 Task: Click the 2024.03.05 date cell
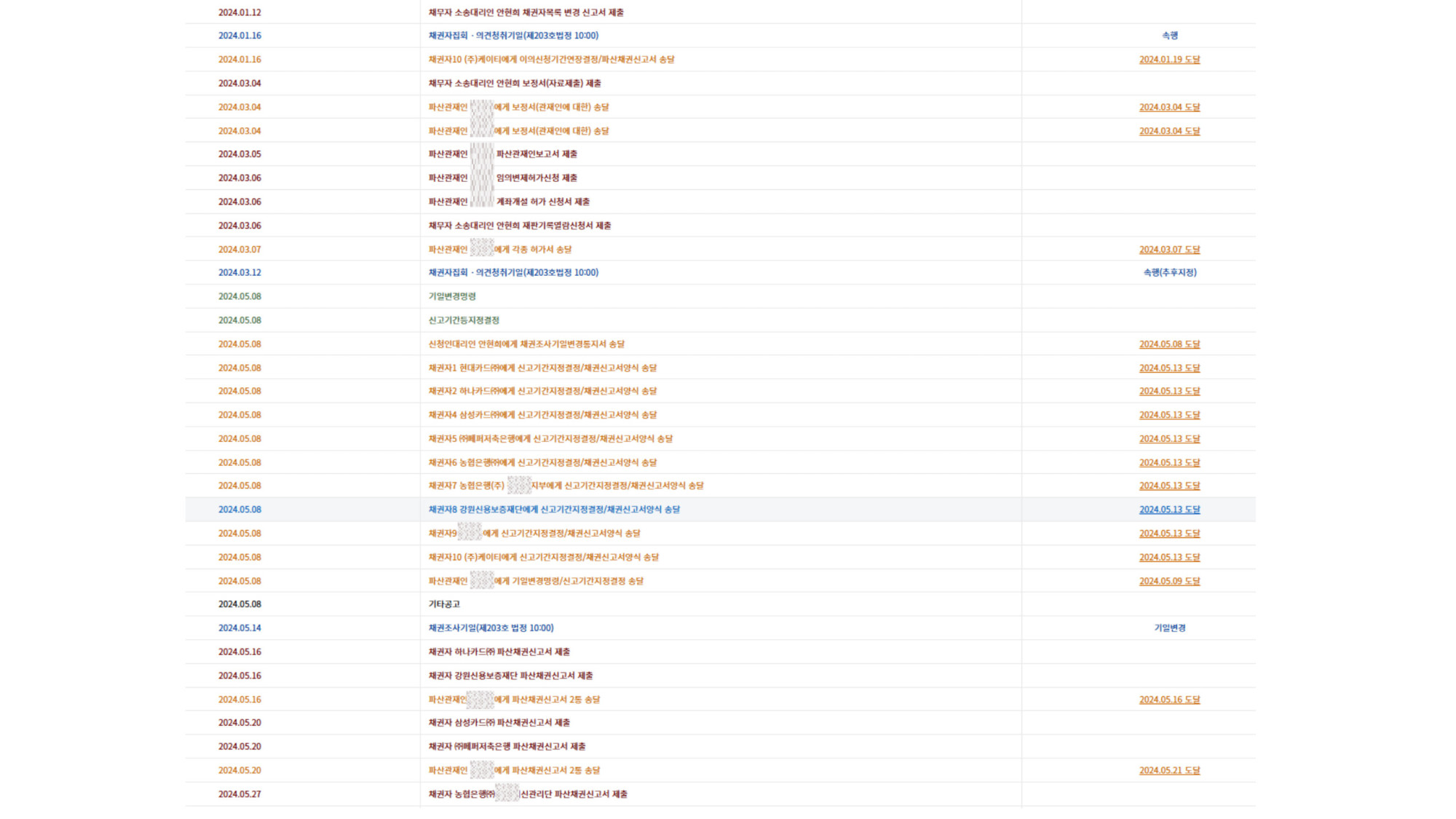click(x=240, y=154)
